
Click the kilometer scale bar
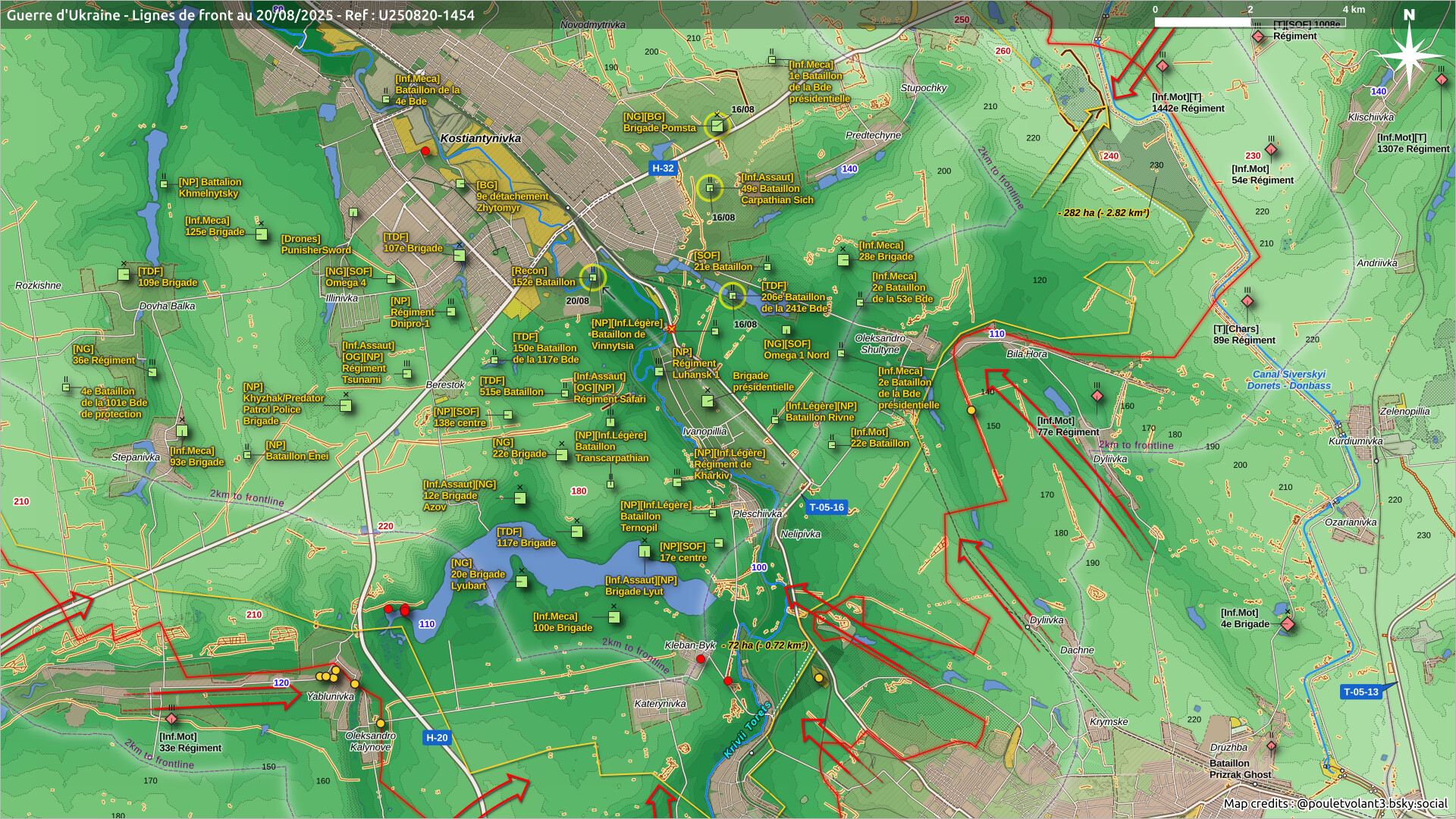click(x=1250, y=23)
